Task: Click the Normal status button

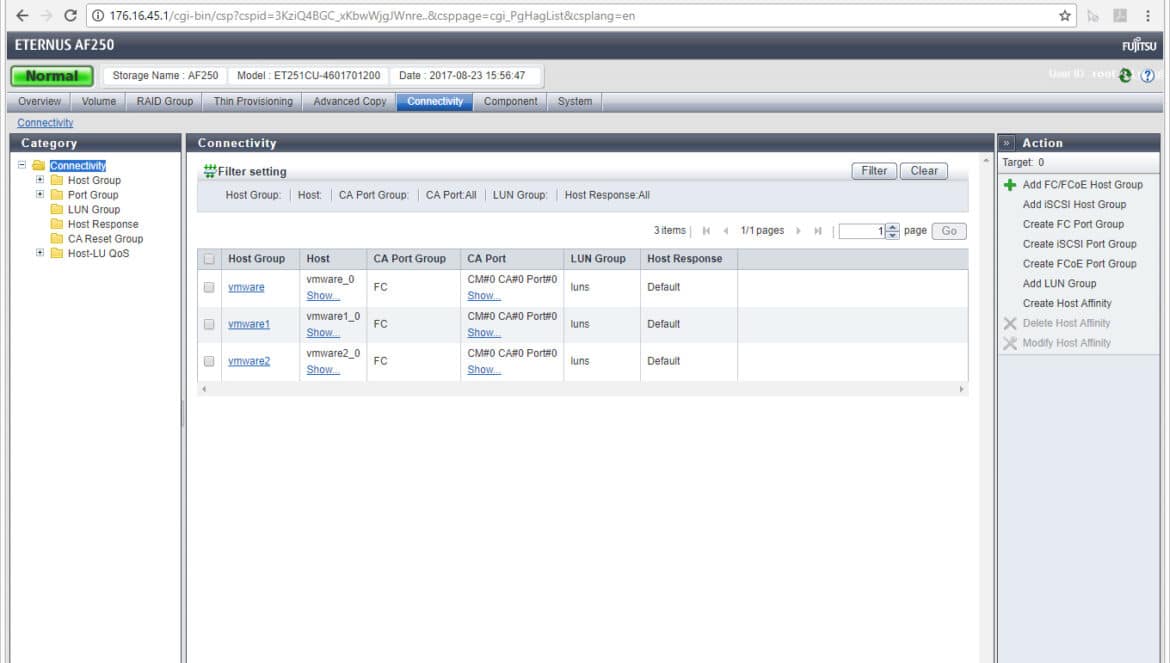Action: click(51, 76)
